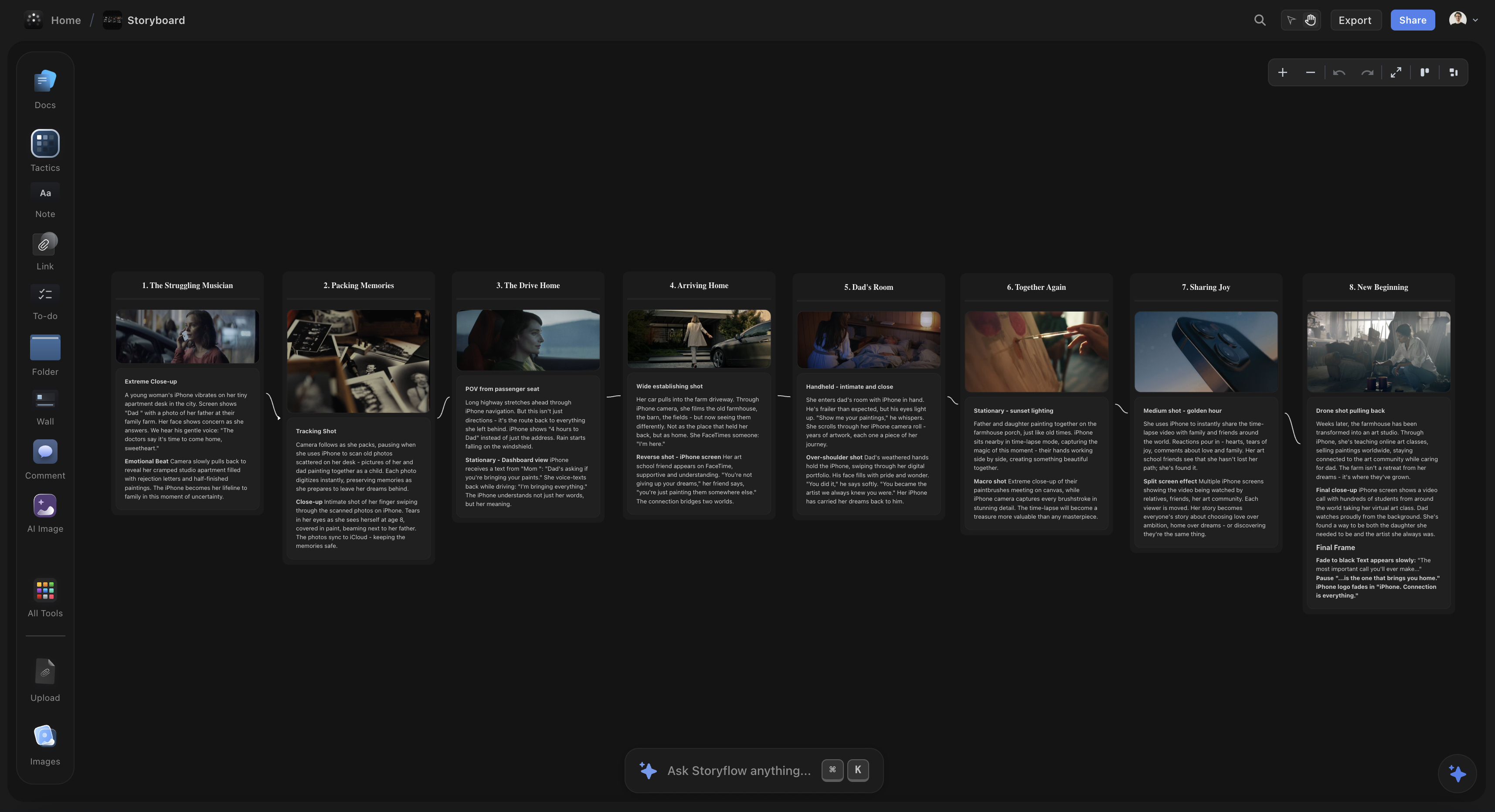The image size is (1495, 812).
Task: Toggle fullscreen view of the canvas
Action: (x=1396, y=72)
